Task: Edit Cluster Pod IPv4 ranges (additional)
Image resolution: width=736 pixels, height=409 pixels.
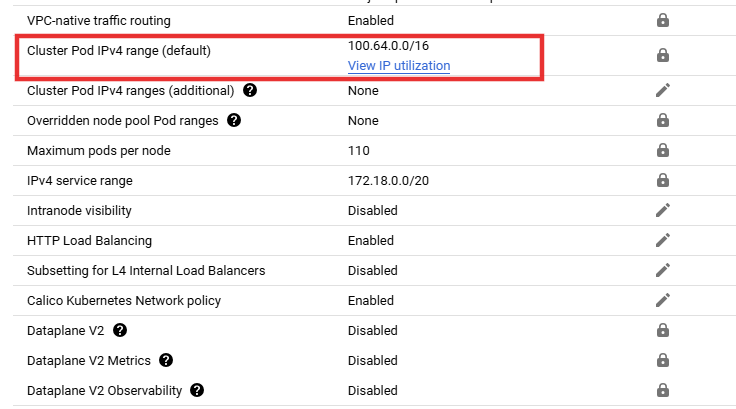Action: pyautogui.click(x=662, y=90)
